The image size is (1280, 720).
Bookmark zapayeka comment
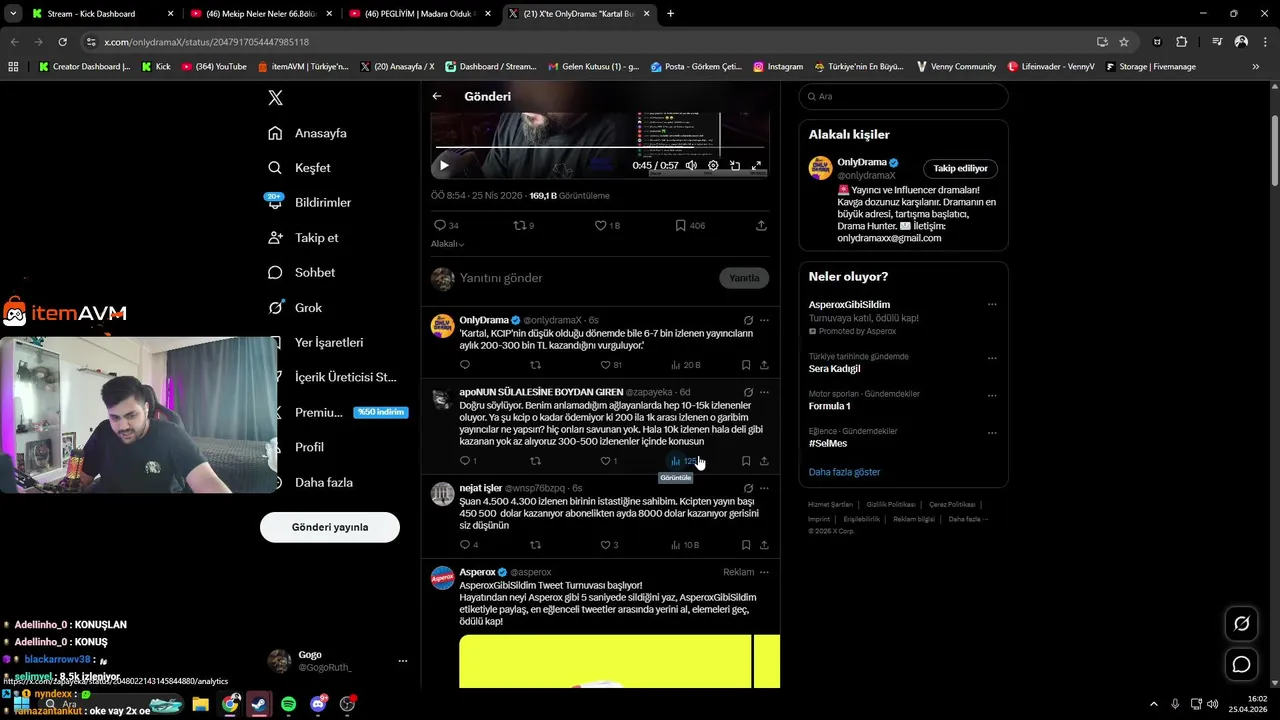click(x=746, y=461)
